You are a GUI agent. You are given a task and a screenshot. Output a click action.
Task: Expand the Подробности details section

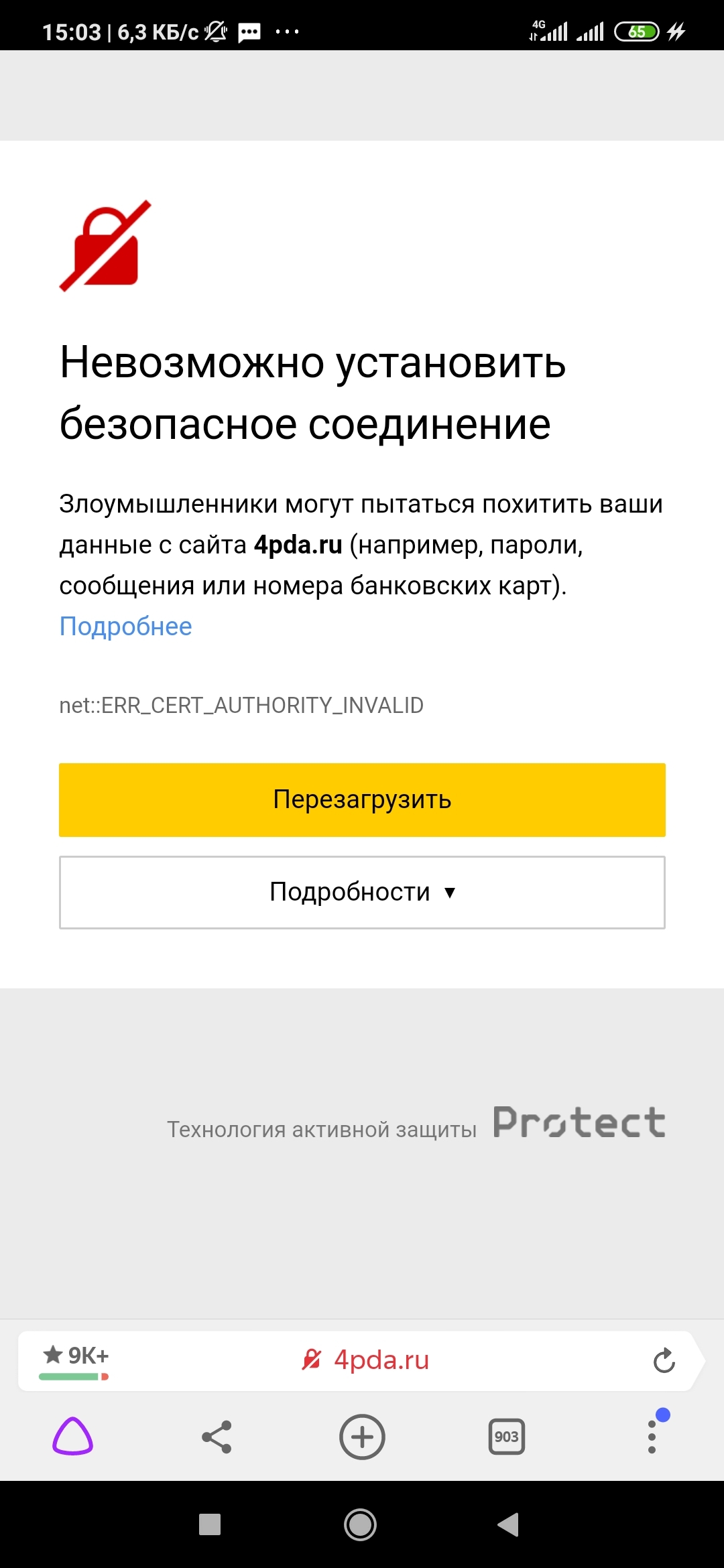(362, 892)
